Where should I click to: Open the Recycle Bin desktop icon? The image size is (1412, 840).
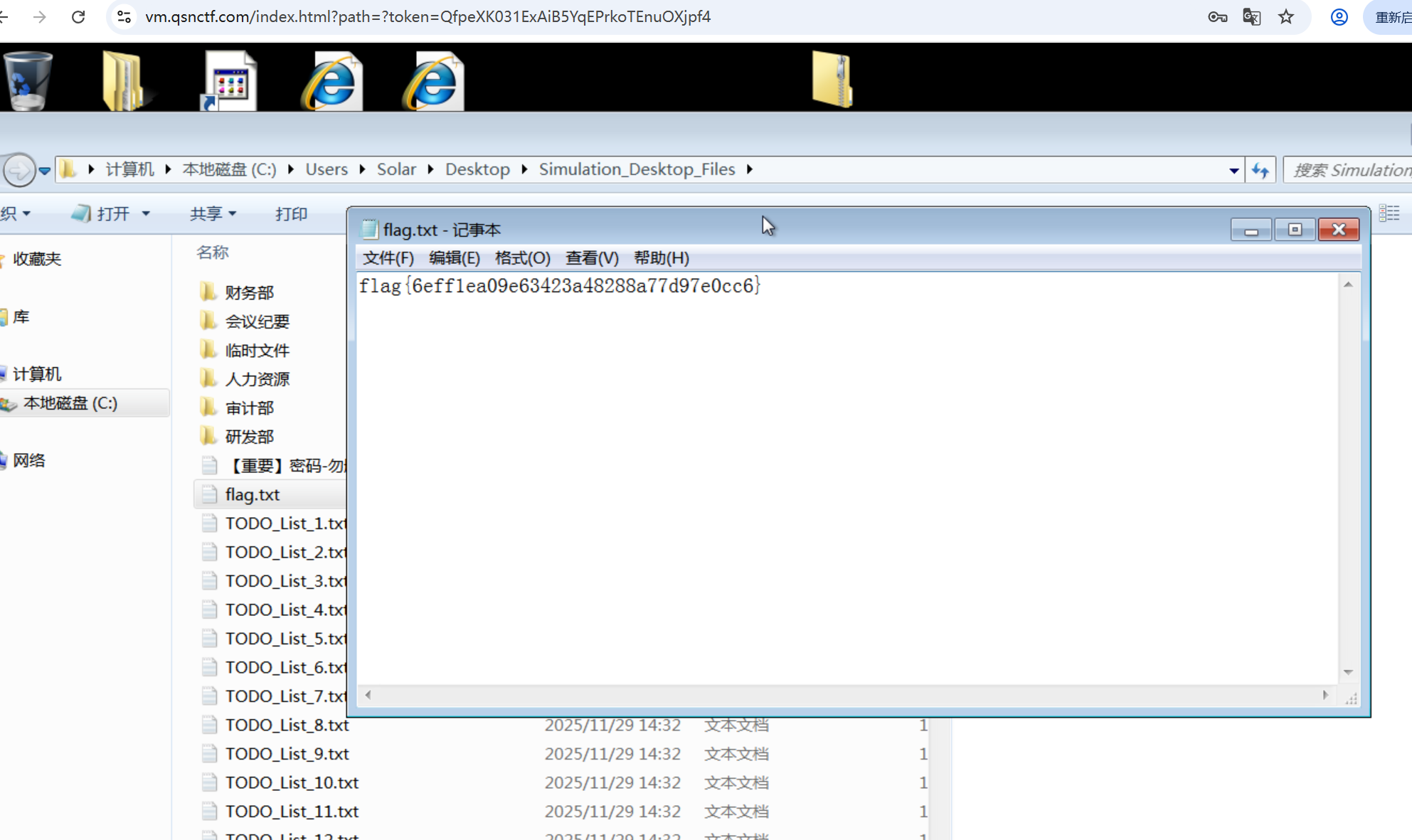(x=28, y=81)
